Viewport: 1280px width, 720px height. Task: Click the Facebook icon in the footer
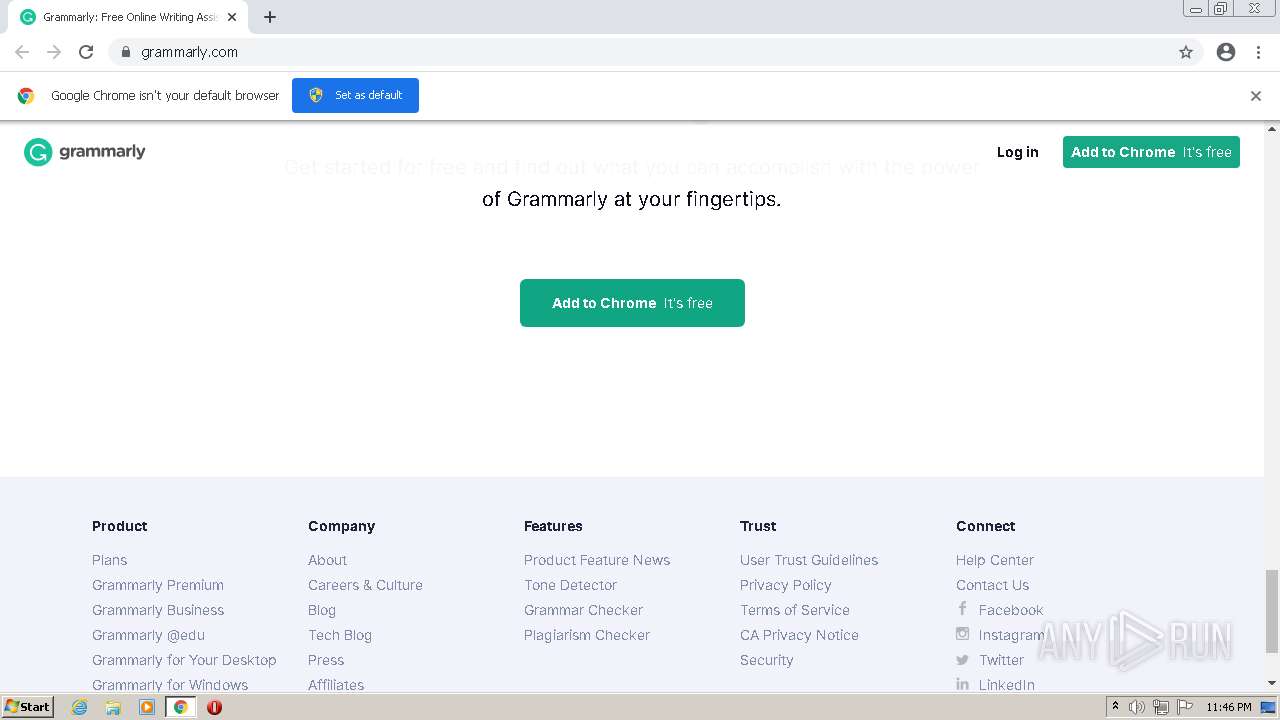[x=962, y=609]
